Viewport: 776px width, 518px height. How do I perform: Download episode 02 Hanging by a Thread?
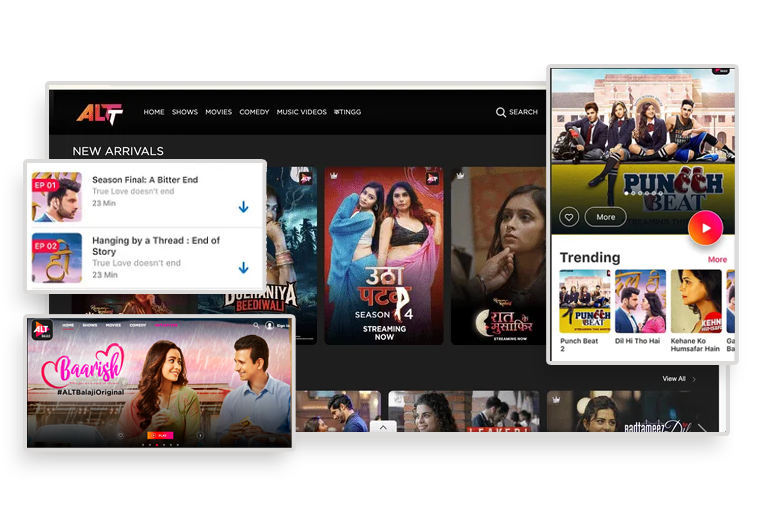pyautogui.click(x=243, y=267)
